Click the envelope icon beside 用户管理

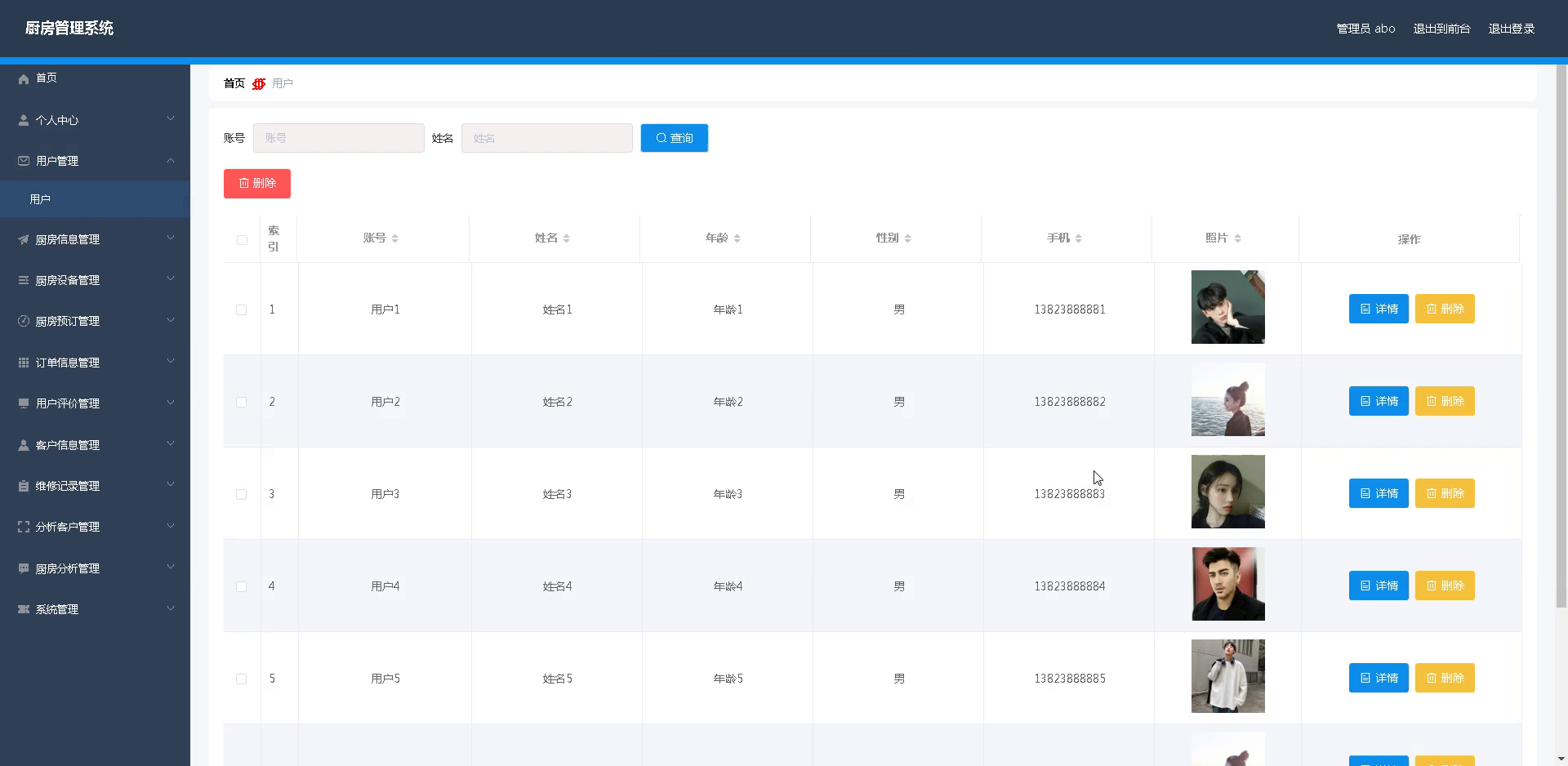coord(24,161)
